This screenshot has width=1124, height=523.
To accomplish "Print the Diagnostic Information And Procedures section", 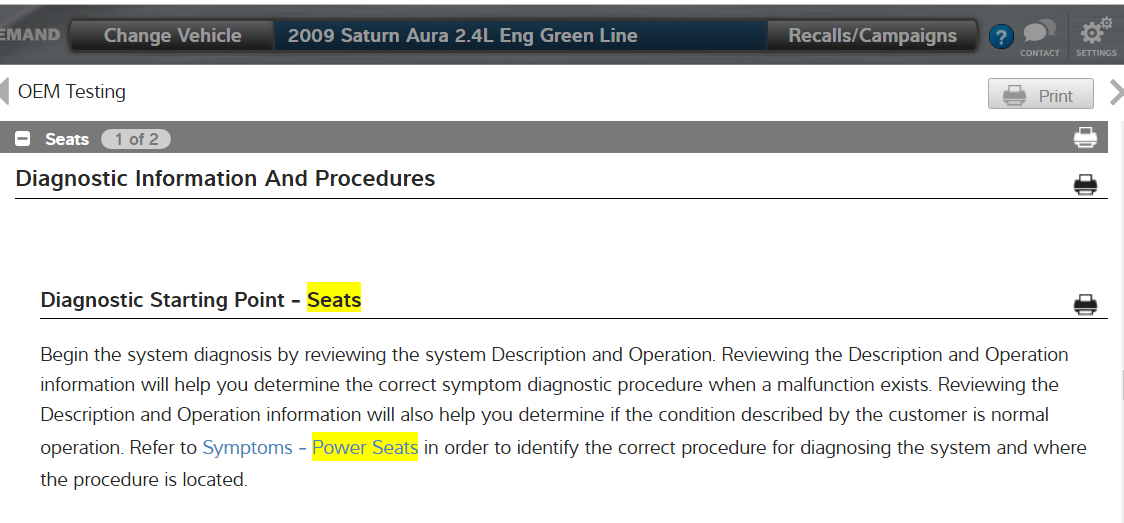I will (x=1085, y=184).
